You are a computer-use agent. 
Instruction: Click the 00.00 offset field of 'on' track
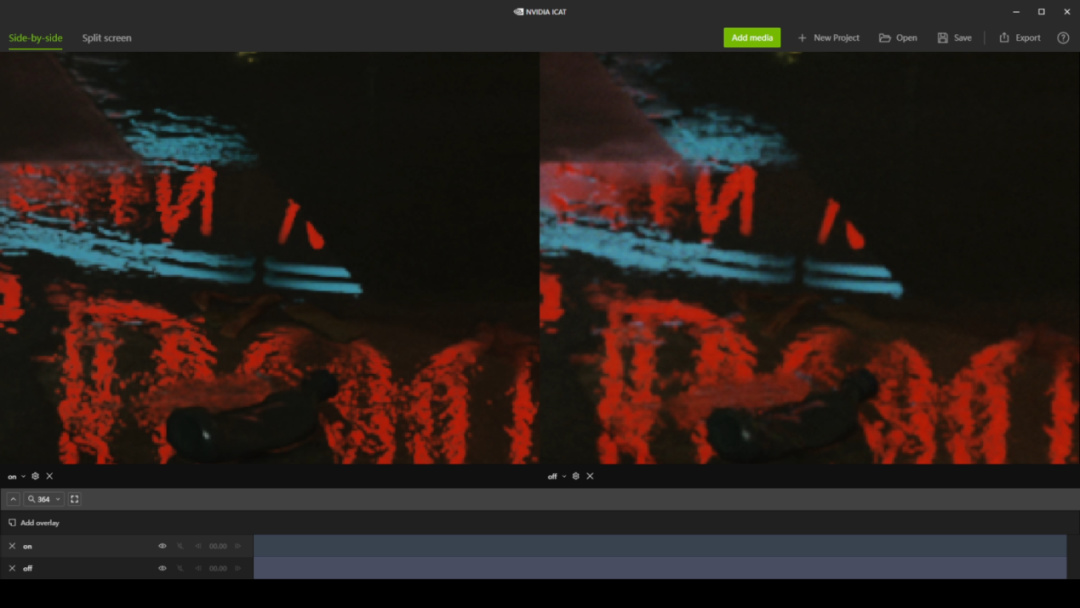(218, 546)
